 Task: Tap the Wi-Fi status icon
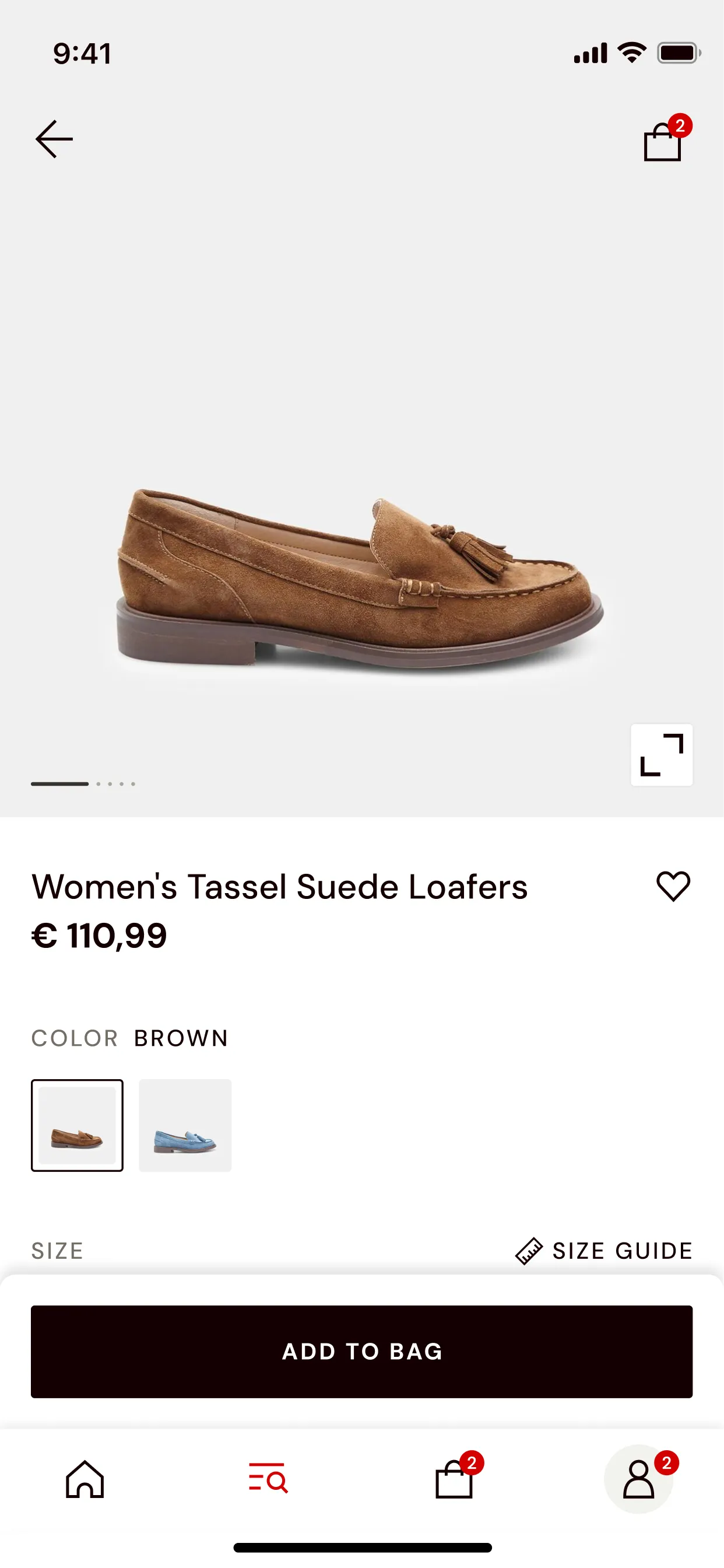point(631,53)
